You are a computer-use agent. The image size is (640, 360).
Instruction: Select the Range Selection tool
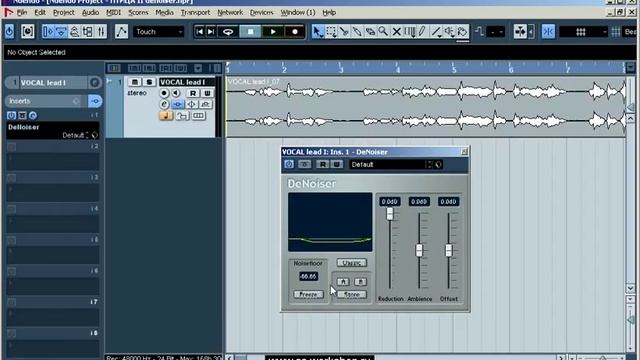331,31
